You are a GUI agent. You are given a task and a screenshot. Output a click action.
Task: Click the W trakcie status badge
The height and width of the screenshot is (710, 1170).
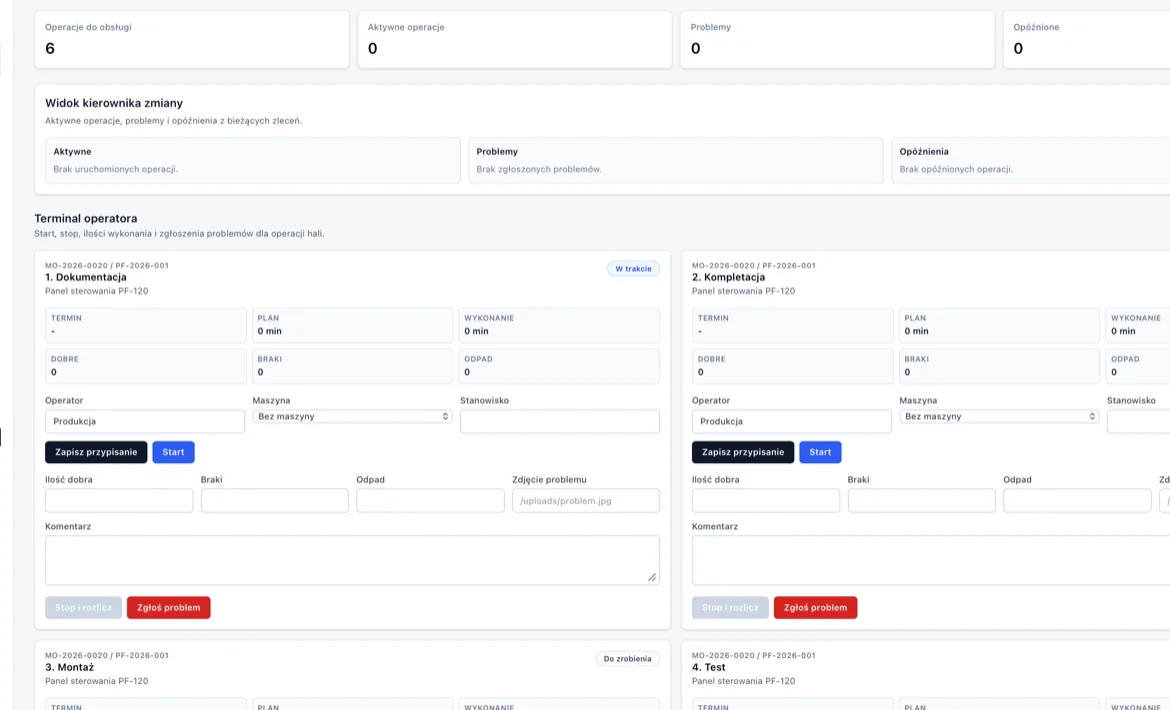pos(634,268)
